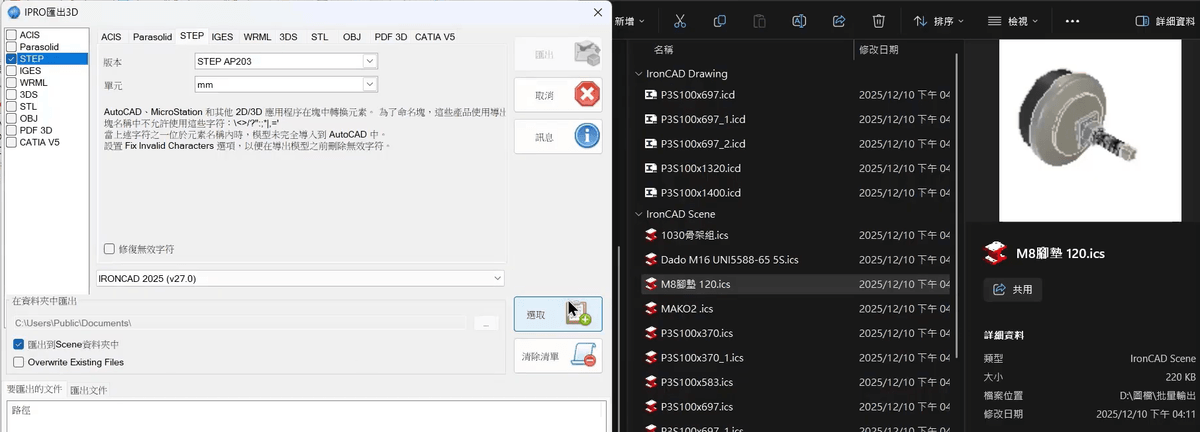Check the Parasolid format checkbox
Screen dimensions: 1200x432
(x=11, y=47)
